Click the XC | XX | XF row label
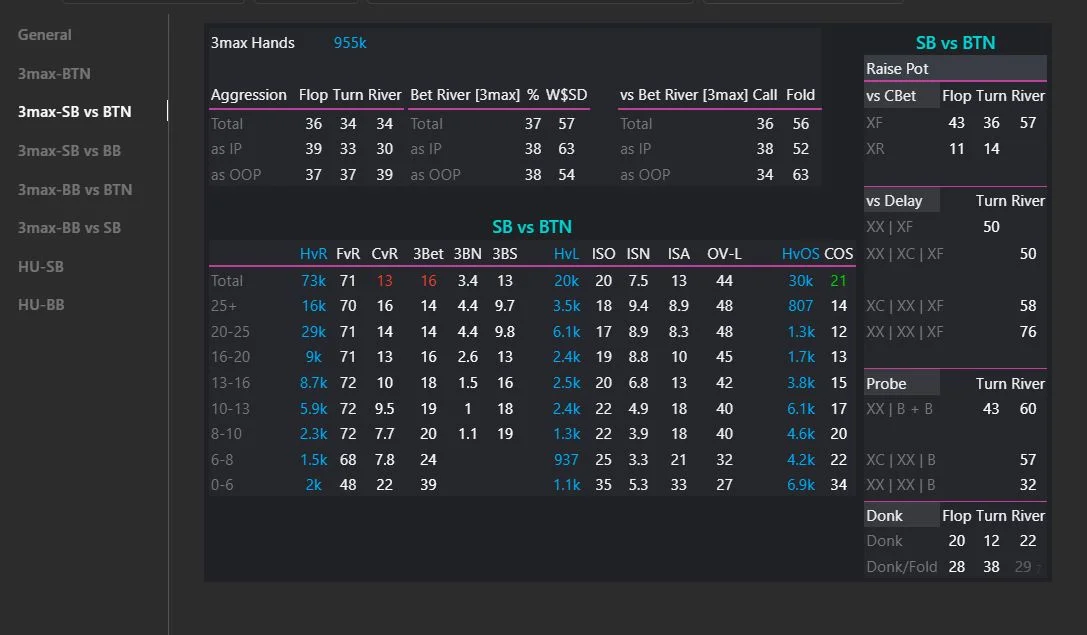 click(905, 306)
